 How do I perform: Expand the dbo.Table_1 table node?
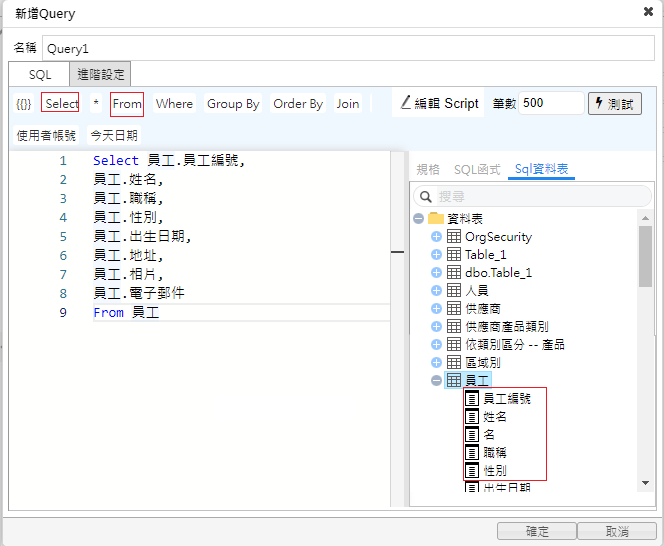click(x=436, y=272)
